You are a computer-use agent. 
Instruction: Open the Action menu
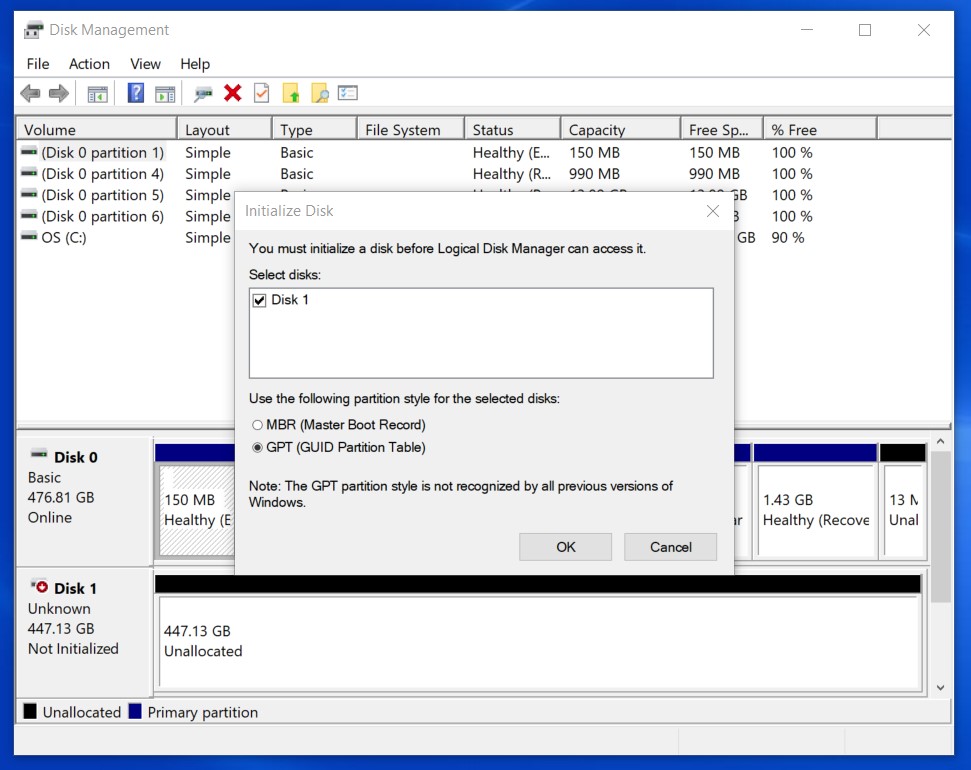89,64
